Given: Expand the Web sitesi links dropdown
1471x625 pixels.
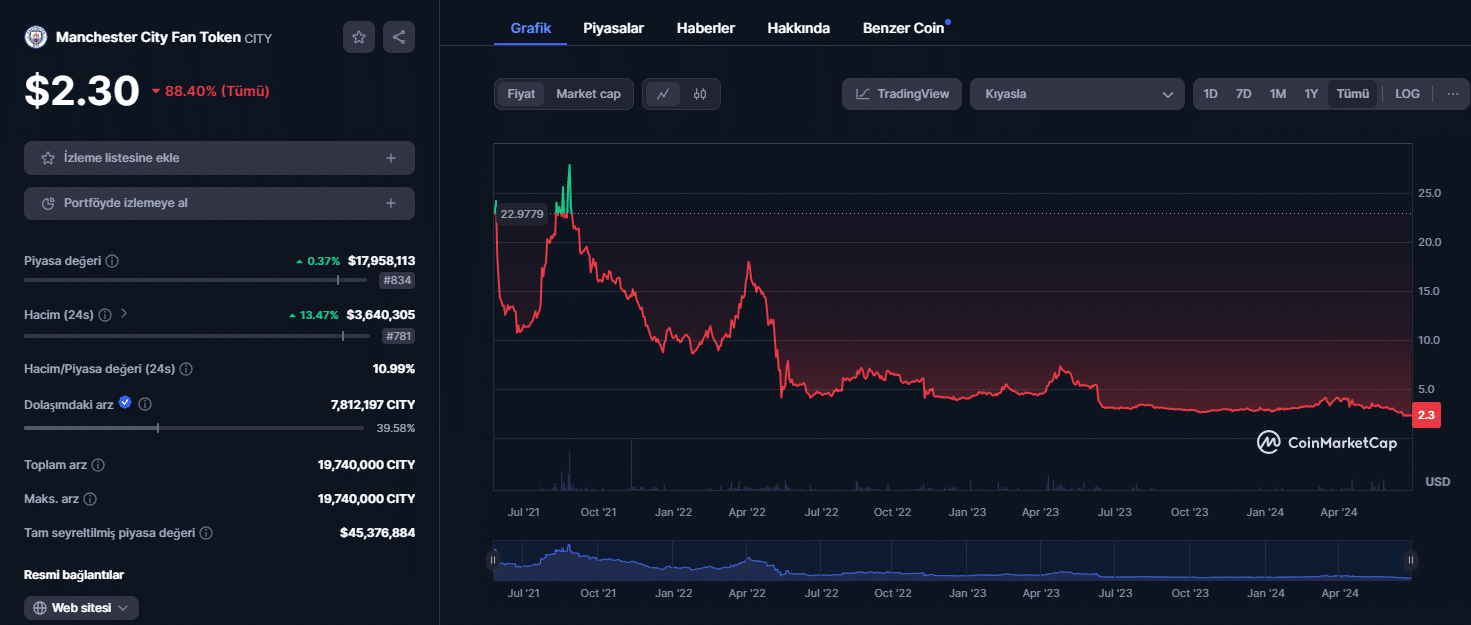Looking at the screenshot, I should [x=81, y=608].
